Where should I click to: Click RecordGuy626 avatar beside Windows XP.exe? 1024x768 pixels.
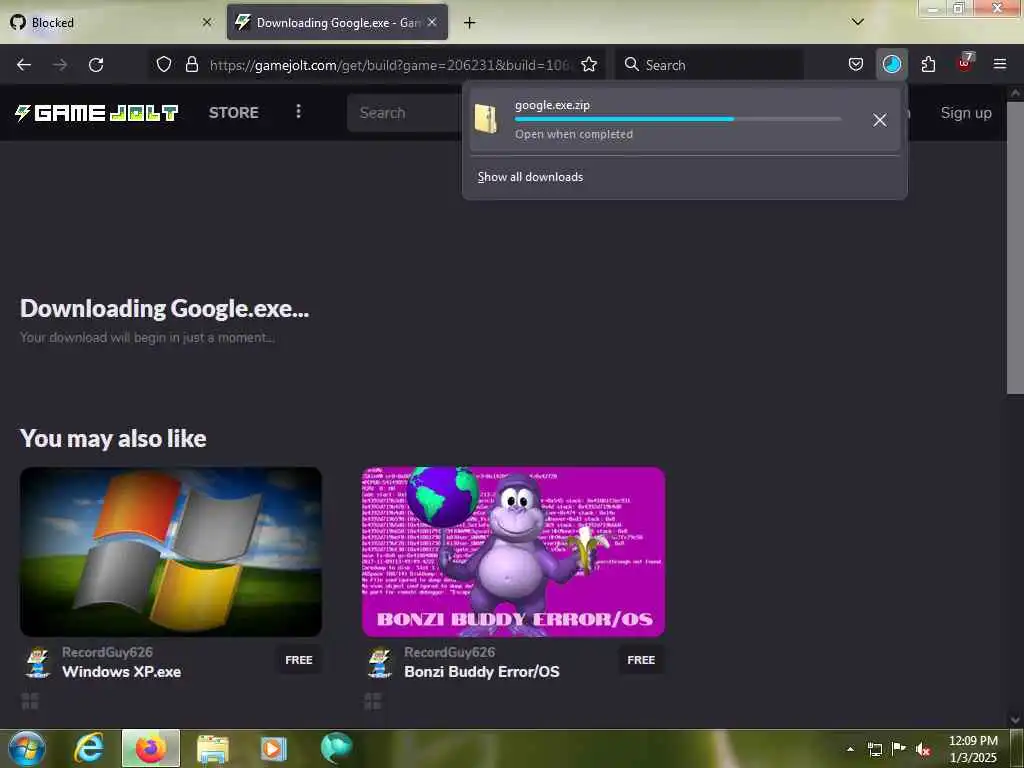(x=38, y=662)
